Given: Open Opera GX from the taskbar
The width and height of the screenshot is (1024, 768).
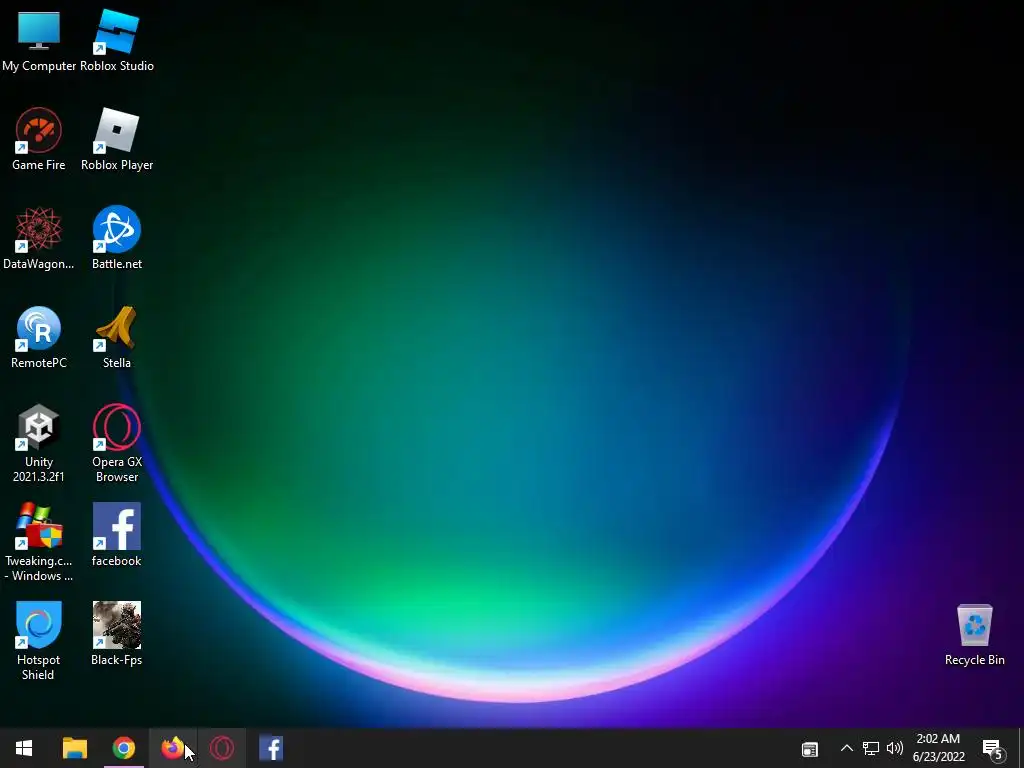Looking at the screenshot, I should (222, 748).
